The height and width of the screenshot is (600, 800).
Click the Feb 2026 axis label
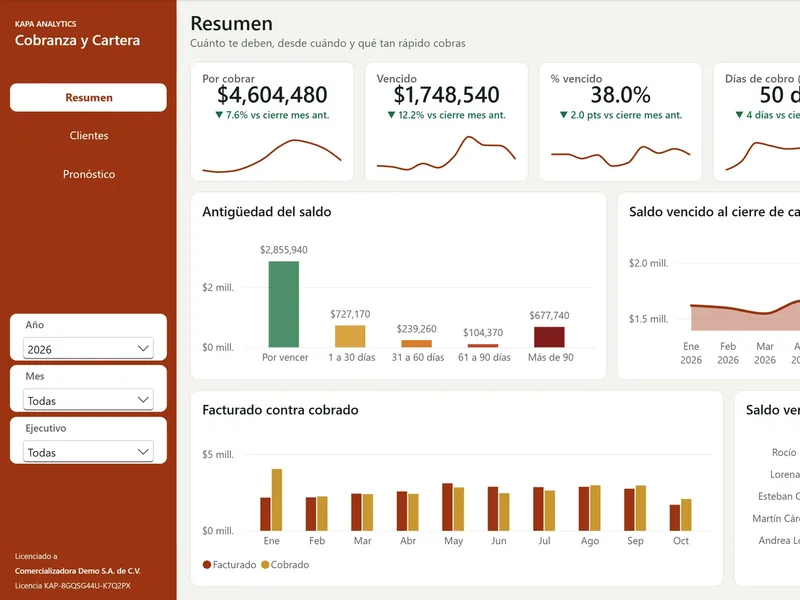pyautogui.click(x=728, y=353)
